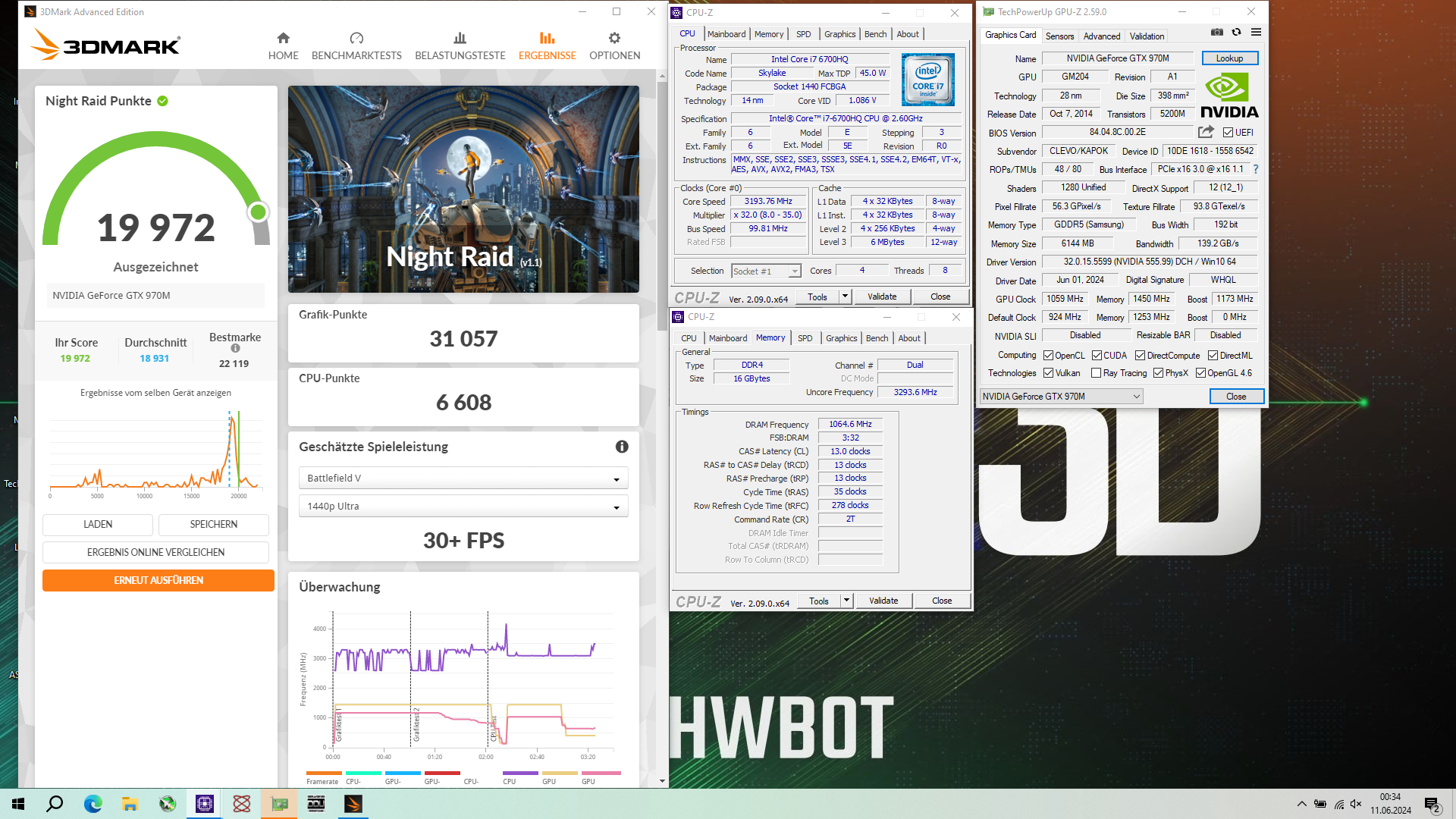Switch to the Sensors tab in GPU-Z
The image size is (1456, 819).
click(1059, 36)
